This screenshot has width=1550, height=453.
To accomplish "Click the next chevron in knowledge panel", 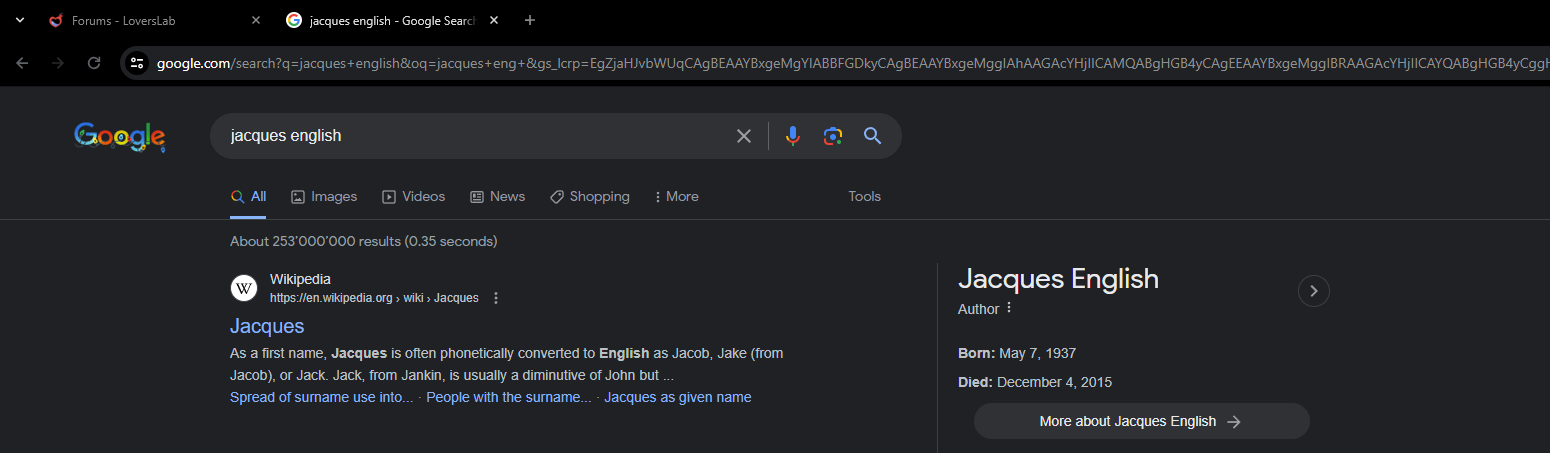I will pyautogui.click(x=1314, y=291).
